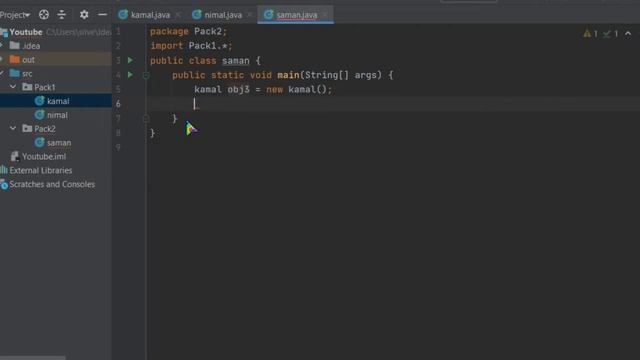Select Scratches and Consoles node
The image size is (640, 360).
[52, 184]
